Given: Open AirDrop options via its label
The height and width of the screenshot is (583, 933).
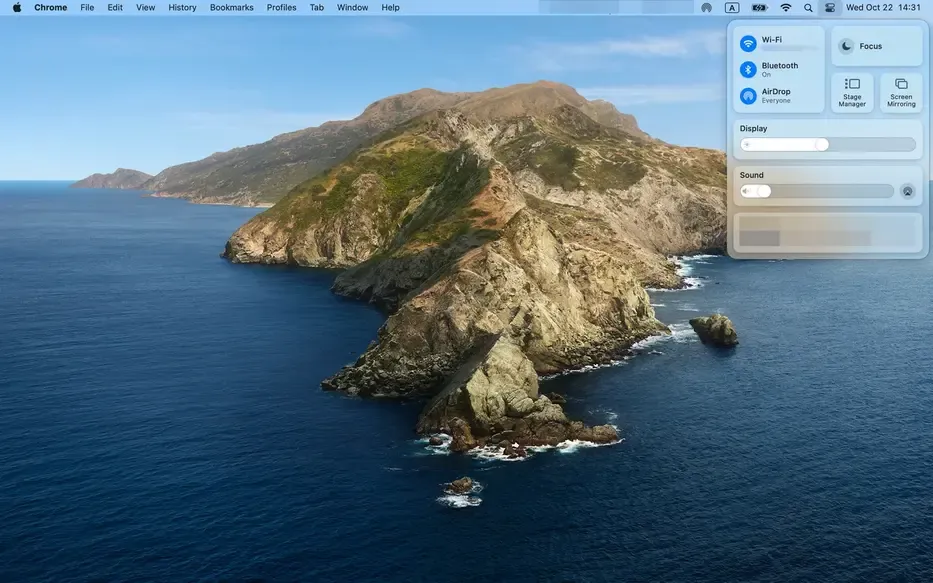Looking at the screenshot, I should [x=776, y=92].
